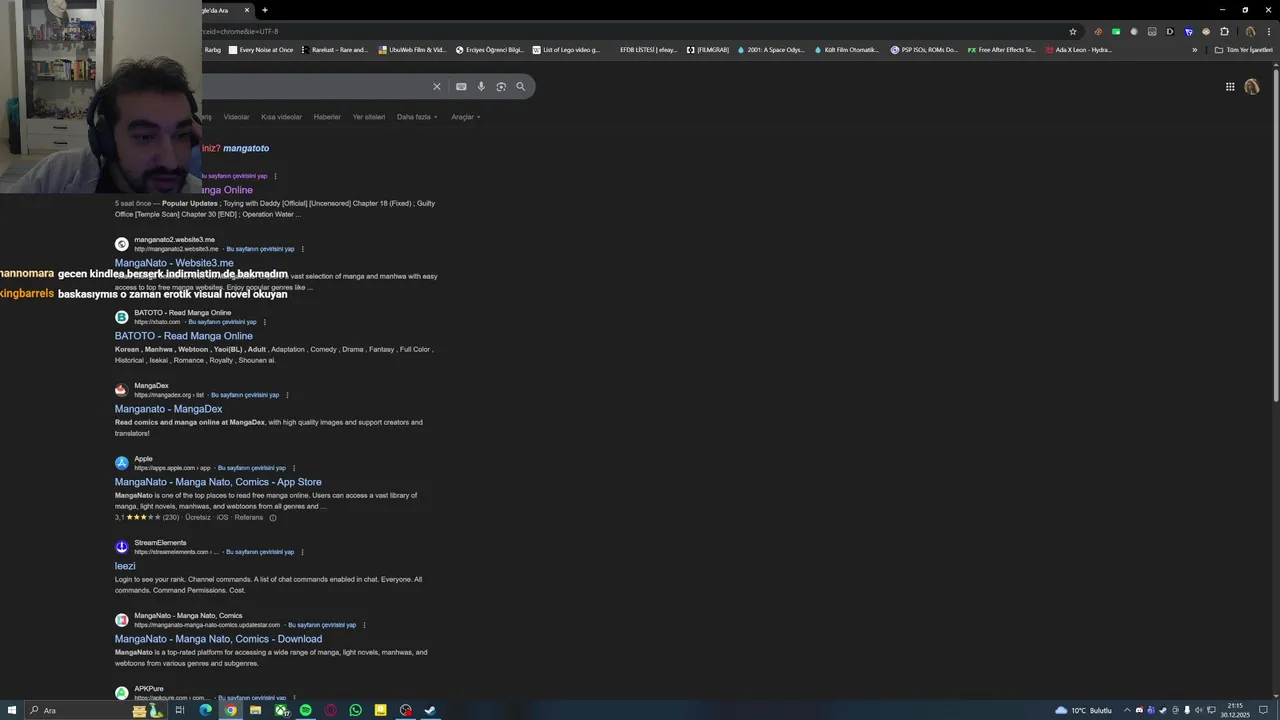Open the Chrome extensions puzzle icon

pos(1224,32)
